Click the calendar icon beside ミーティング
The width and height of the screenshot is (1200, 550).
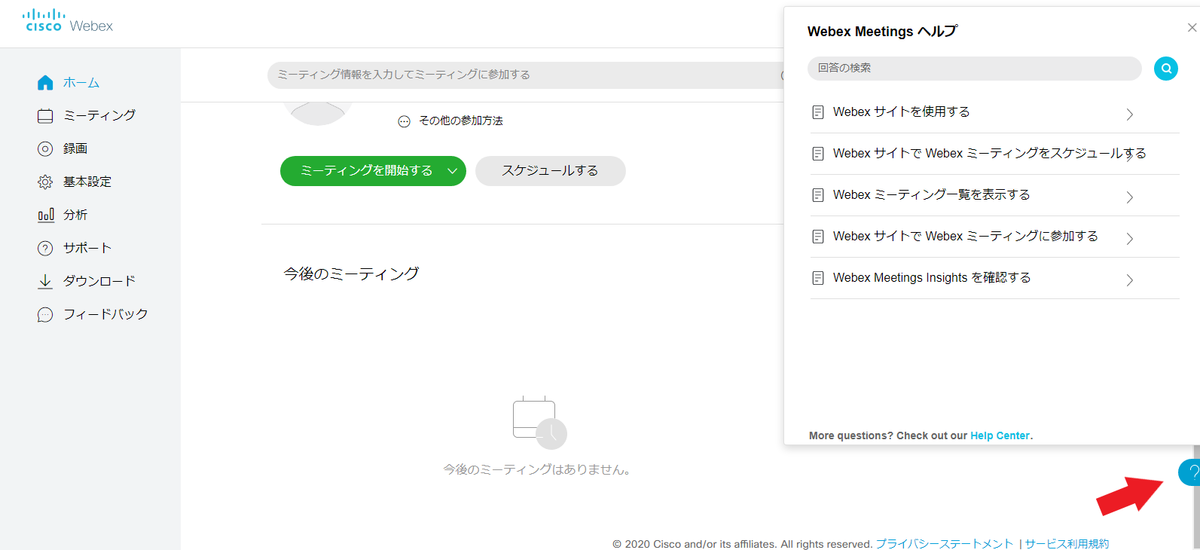coord(45,115)
